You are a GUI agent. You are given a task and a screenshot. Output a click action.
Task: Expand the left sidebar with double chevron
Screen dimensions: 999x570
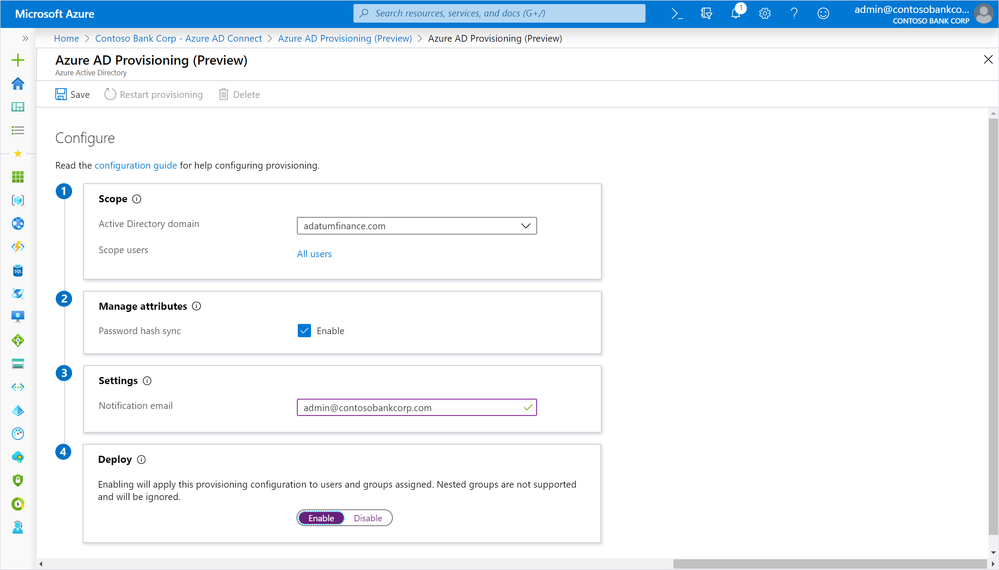tap(25, 38)
